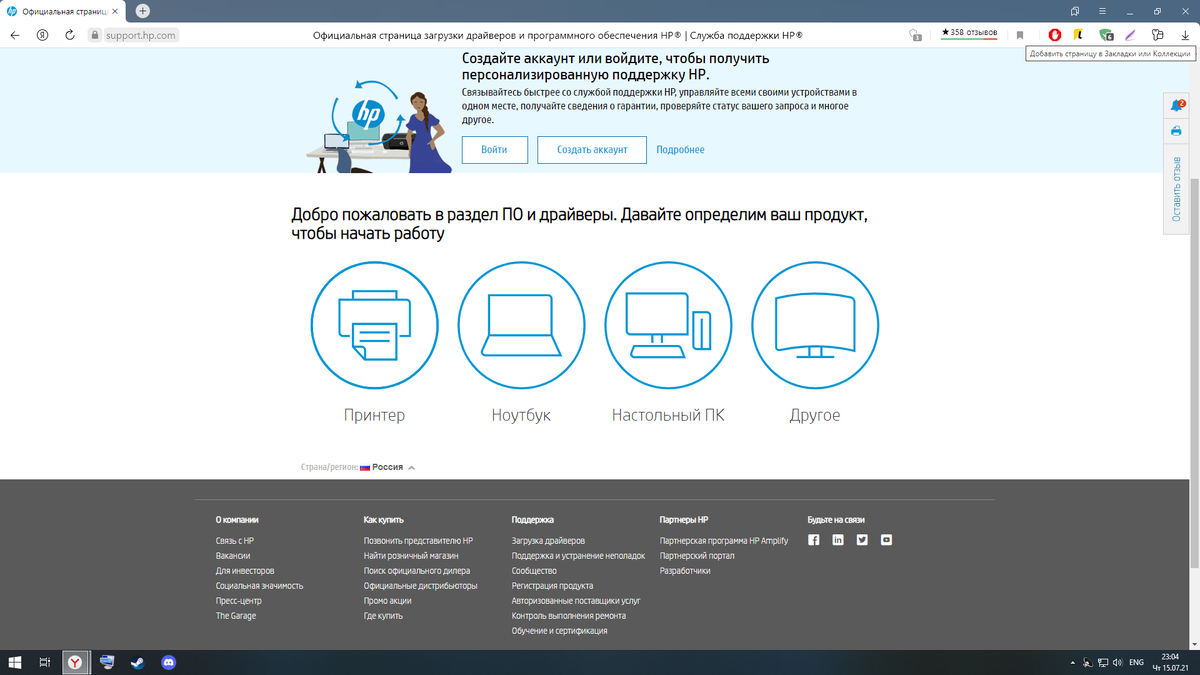
Task: Open HP Twitter page icon
Action: pos(861,540)
